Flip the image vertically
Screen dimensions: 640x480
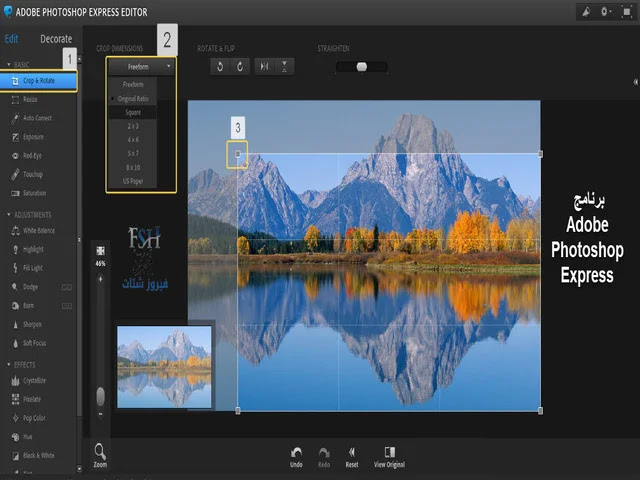(x=284, y=67)
